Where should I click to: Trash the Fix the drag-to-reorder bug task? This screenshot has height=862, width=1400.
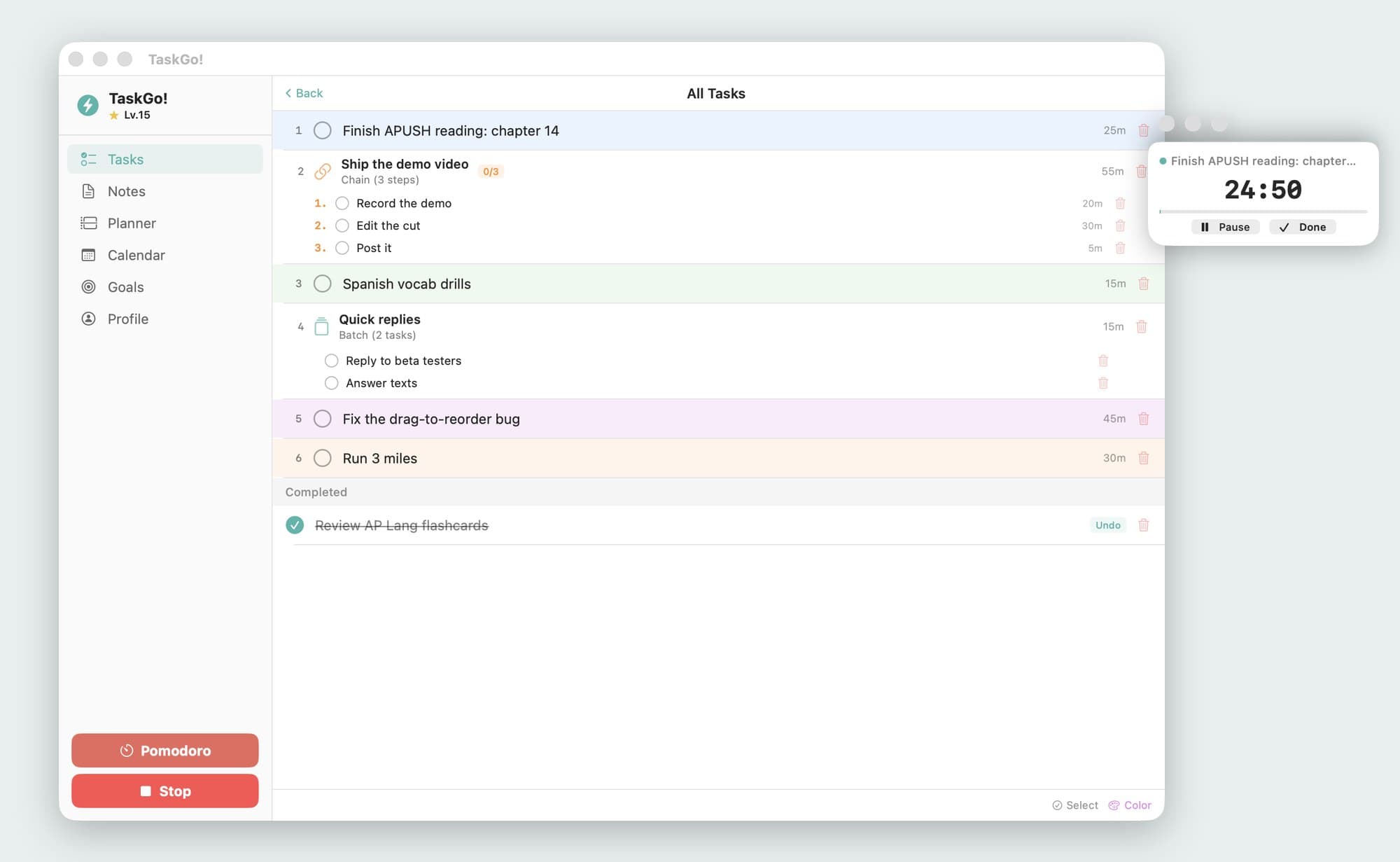[1143, 419]
